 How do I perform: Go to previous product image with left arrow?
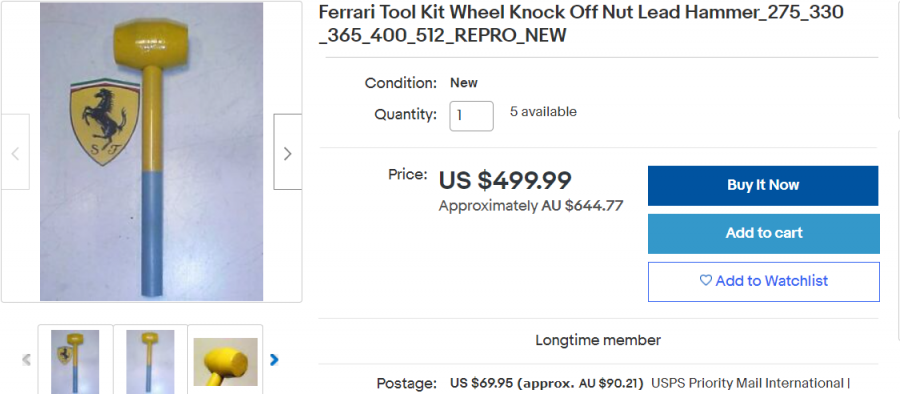point(15,152)
